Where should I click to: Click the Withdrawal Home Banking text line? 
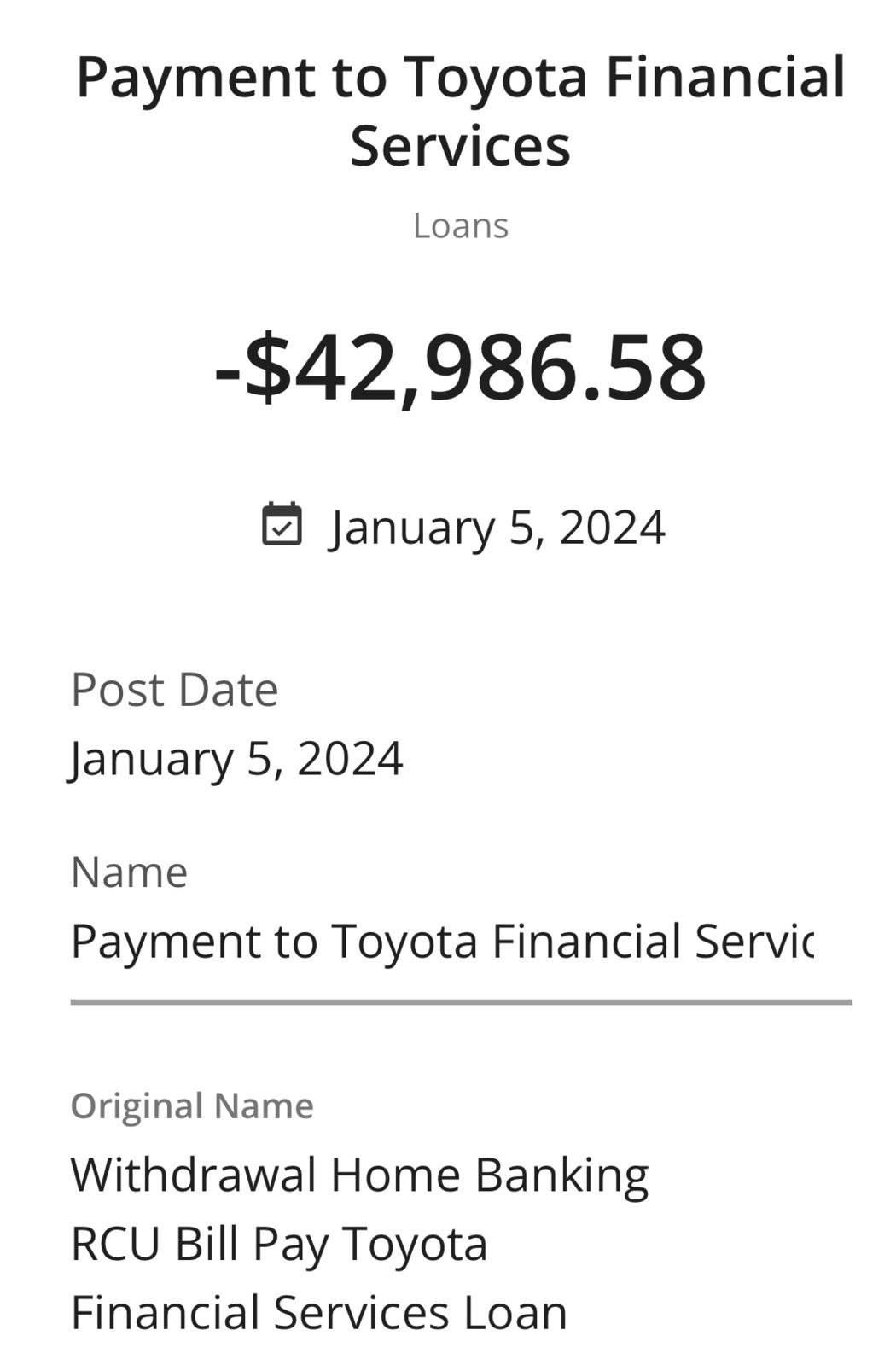coord(359,1175)
